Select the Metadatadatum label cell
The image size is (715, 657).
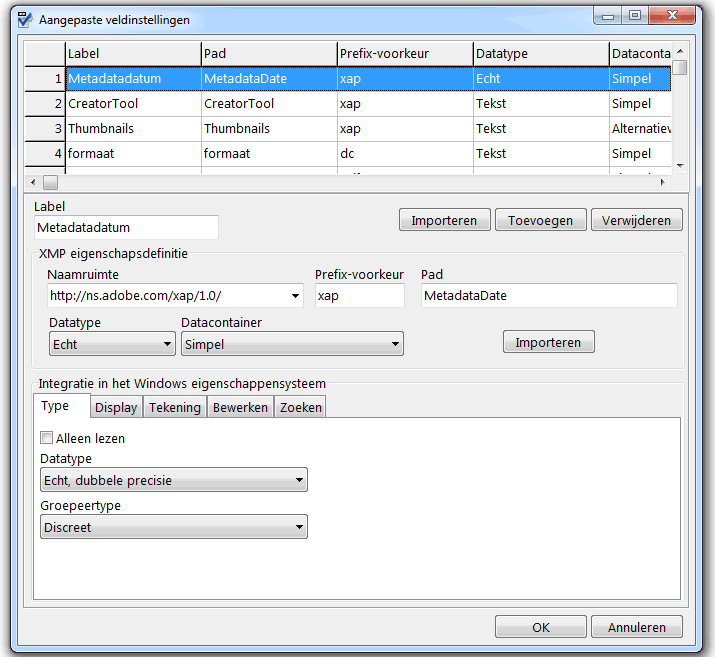(x=133, y=78)
